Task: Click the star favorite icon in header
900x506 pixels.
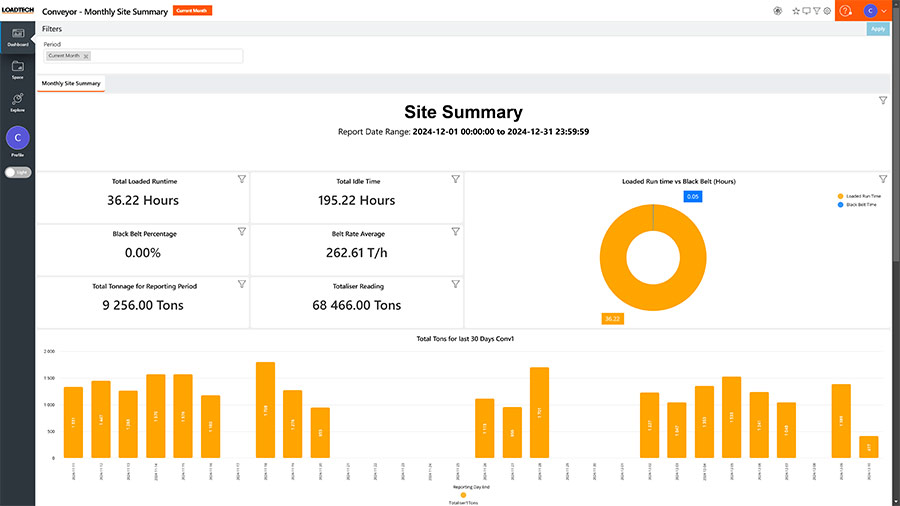Action: pos(796,11)
